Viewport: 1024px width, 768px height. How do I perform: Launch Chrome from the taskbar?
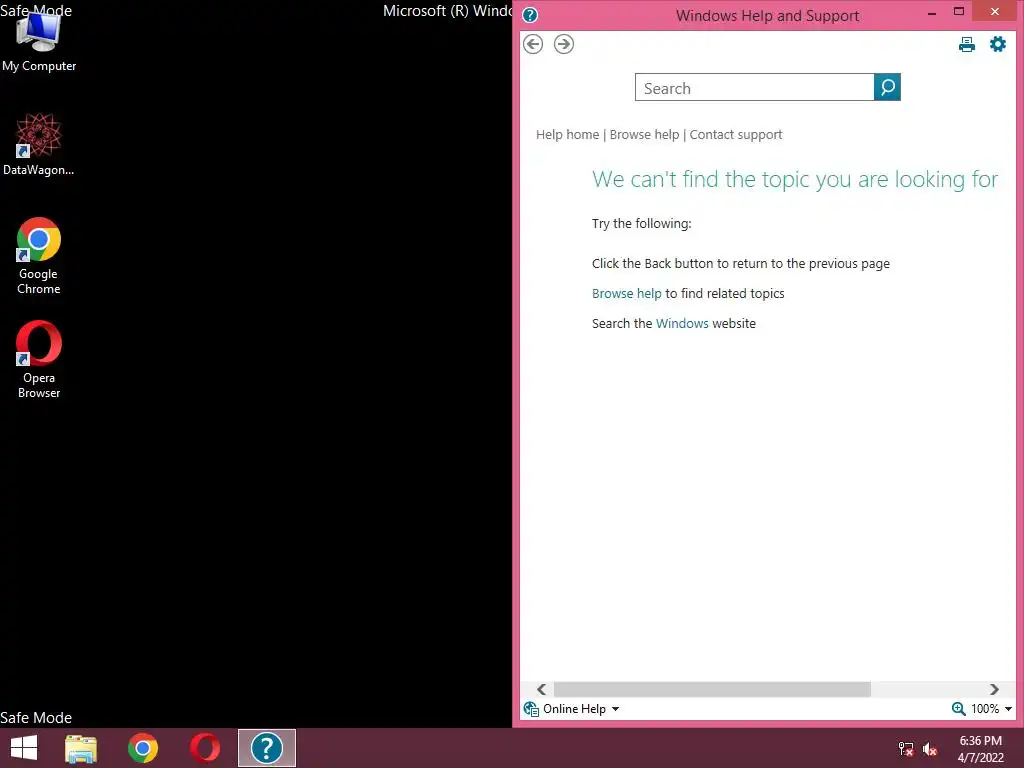[142, 748]
